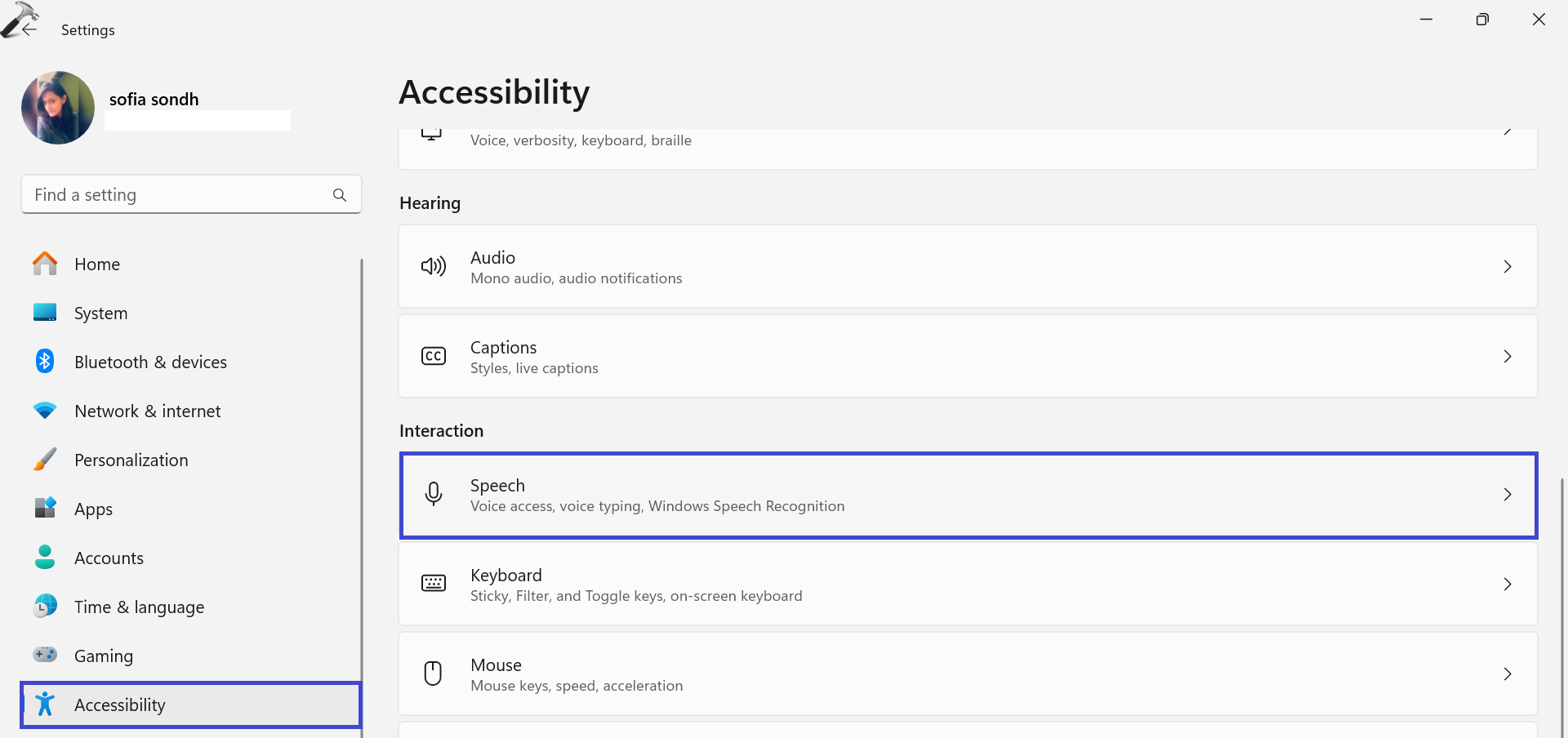Viewport: 1568px width, 738px height.
Task: Click the Gaming controller icon
Action: pyautogui.click(x=45, y=655)
